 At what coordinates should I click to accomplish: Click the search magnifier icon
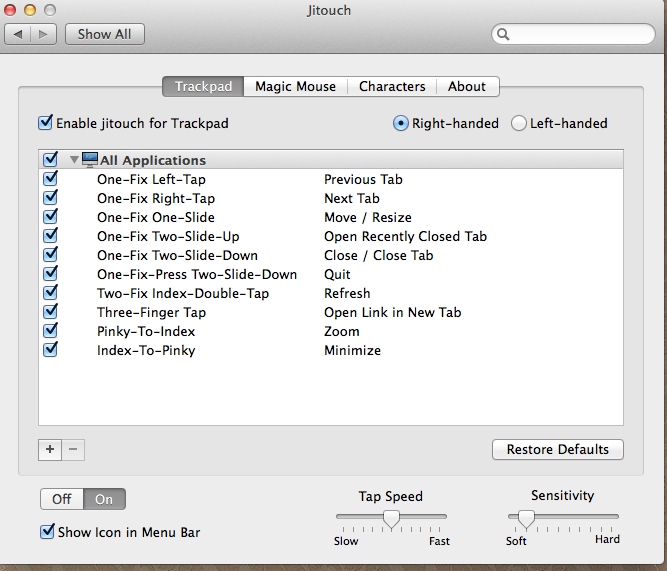click(503, 34)
